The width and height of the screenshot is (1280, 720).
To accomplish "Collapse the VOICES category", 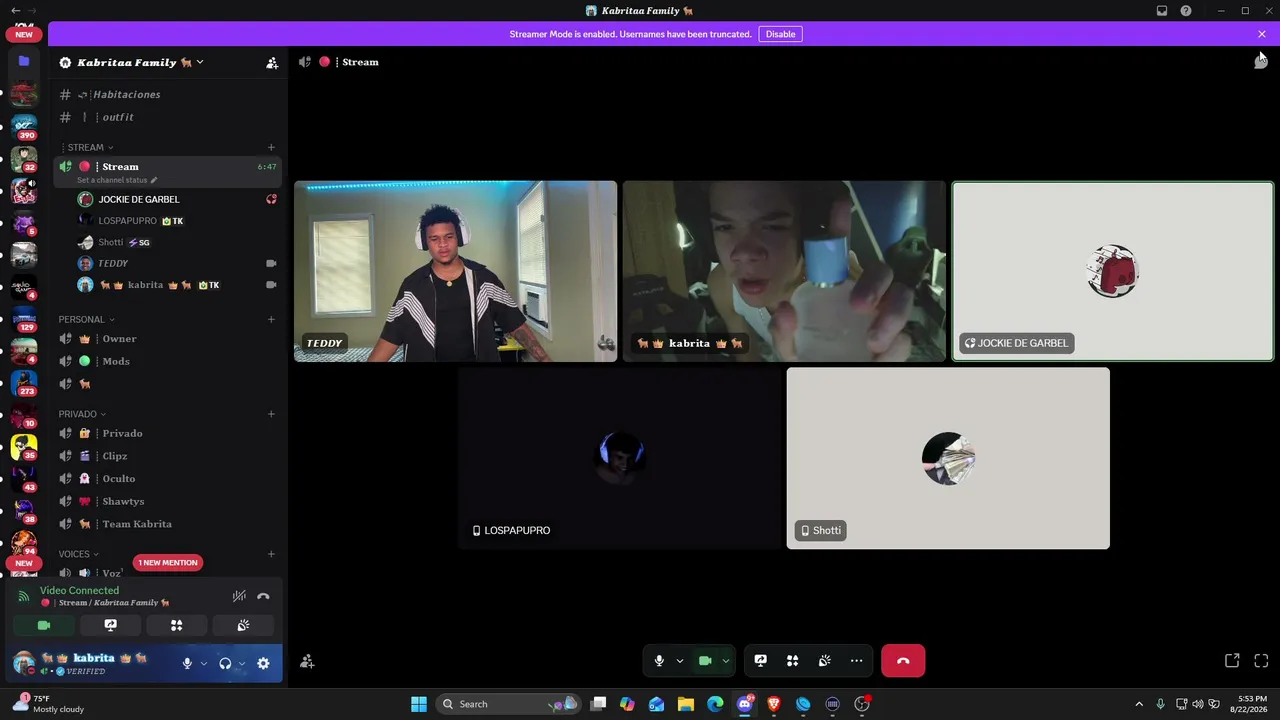I will [79, 554].
